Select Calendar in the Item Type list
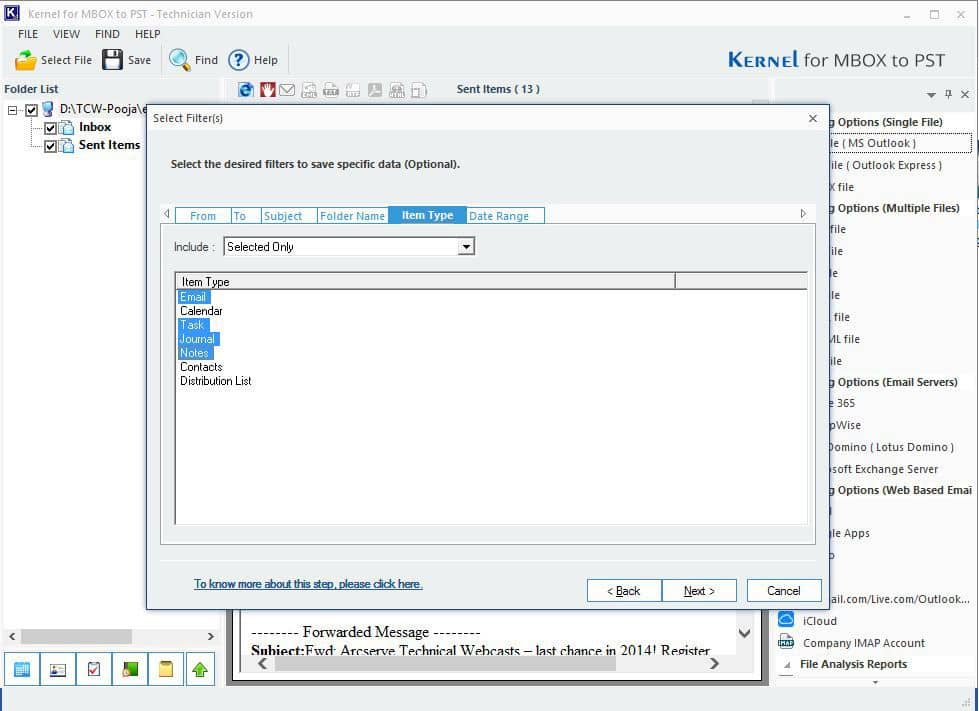The image size is (979, 711). click(x=201, y=311)
